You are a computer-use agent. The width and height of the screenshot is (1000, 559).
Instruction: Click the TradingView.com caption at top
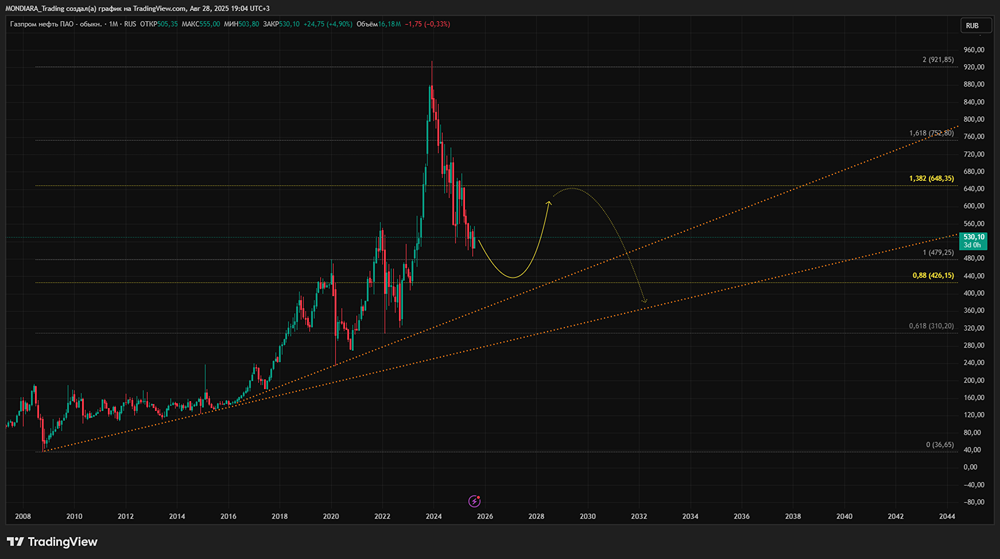[x=159, y=8]
